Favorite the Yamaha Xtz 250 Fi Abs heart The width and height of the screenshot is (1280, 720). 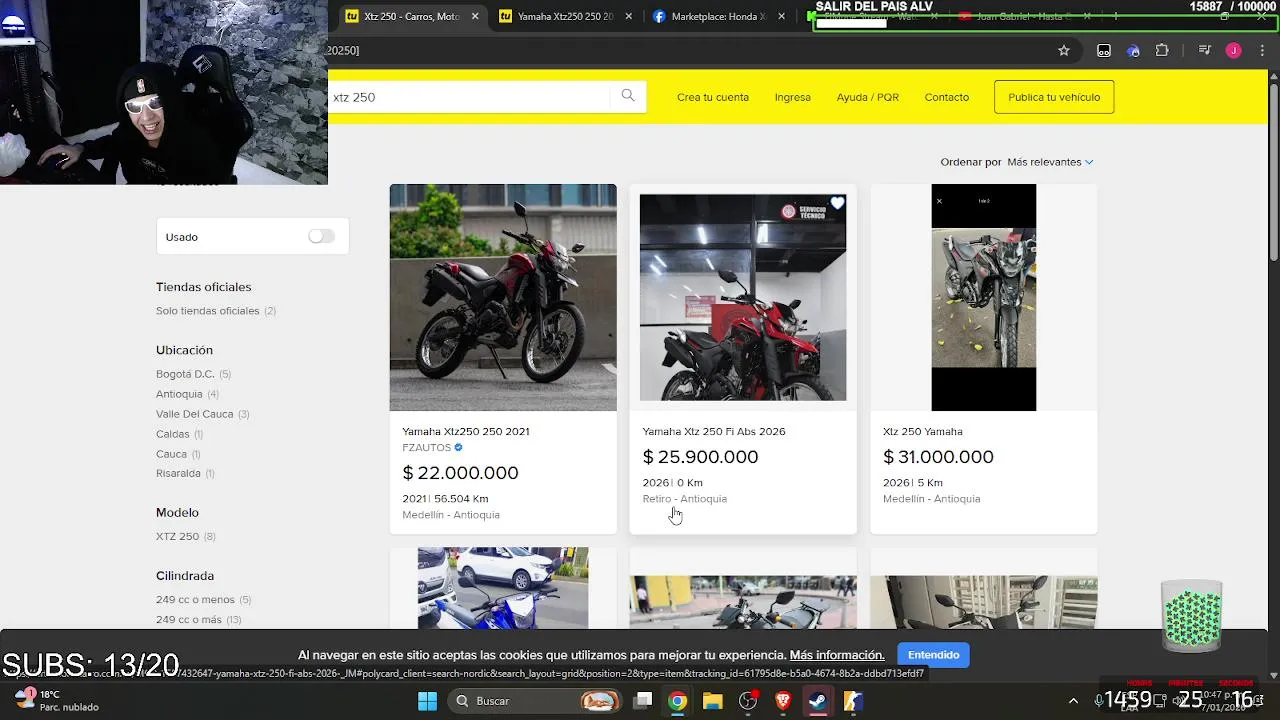click(837, 204)
